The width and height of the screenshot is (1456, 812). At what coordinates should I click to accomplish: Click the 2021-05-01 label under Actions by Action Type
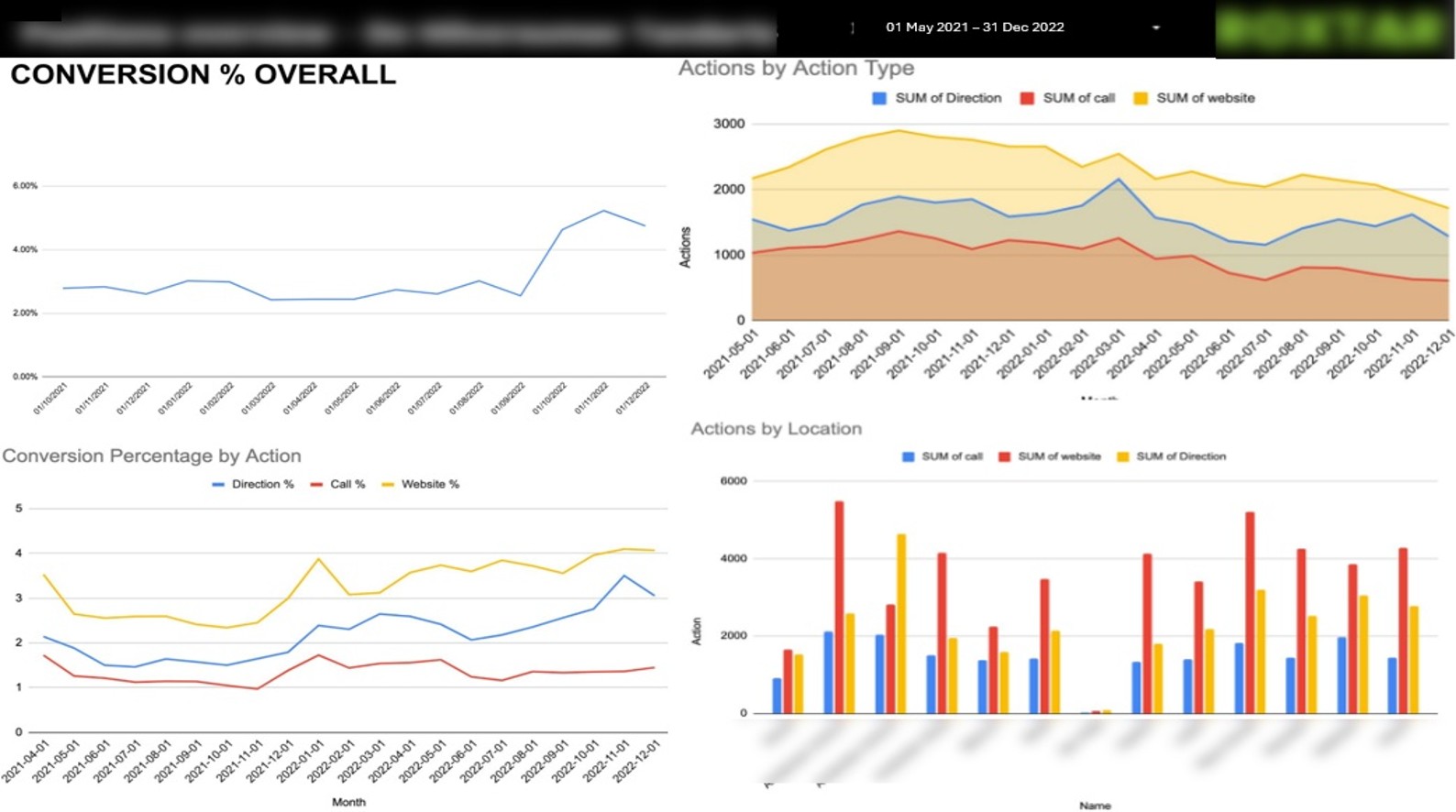tap(733, 354)
